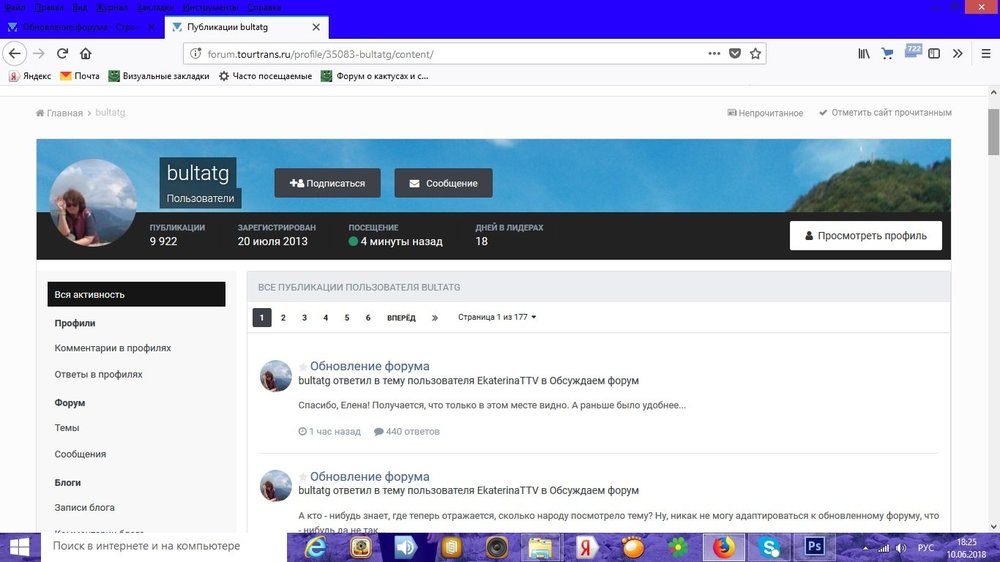Open the Library icon in toolbar

(864, 54)
